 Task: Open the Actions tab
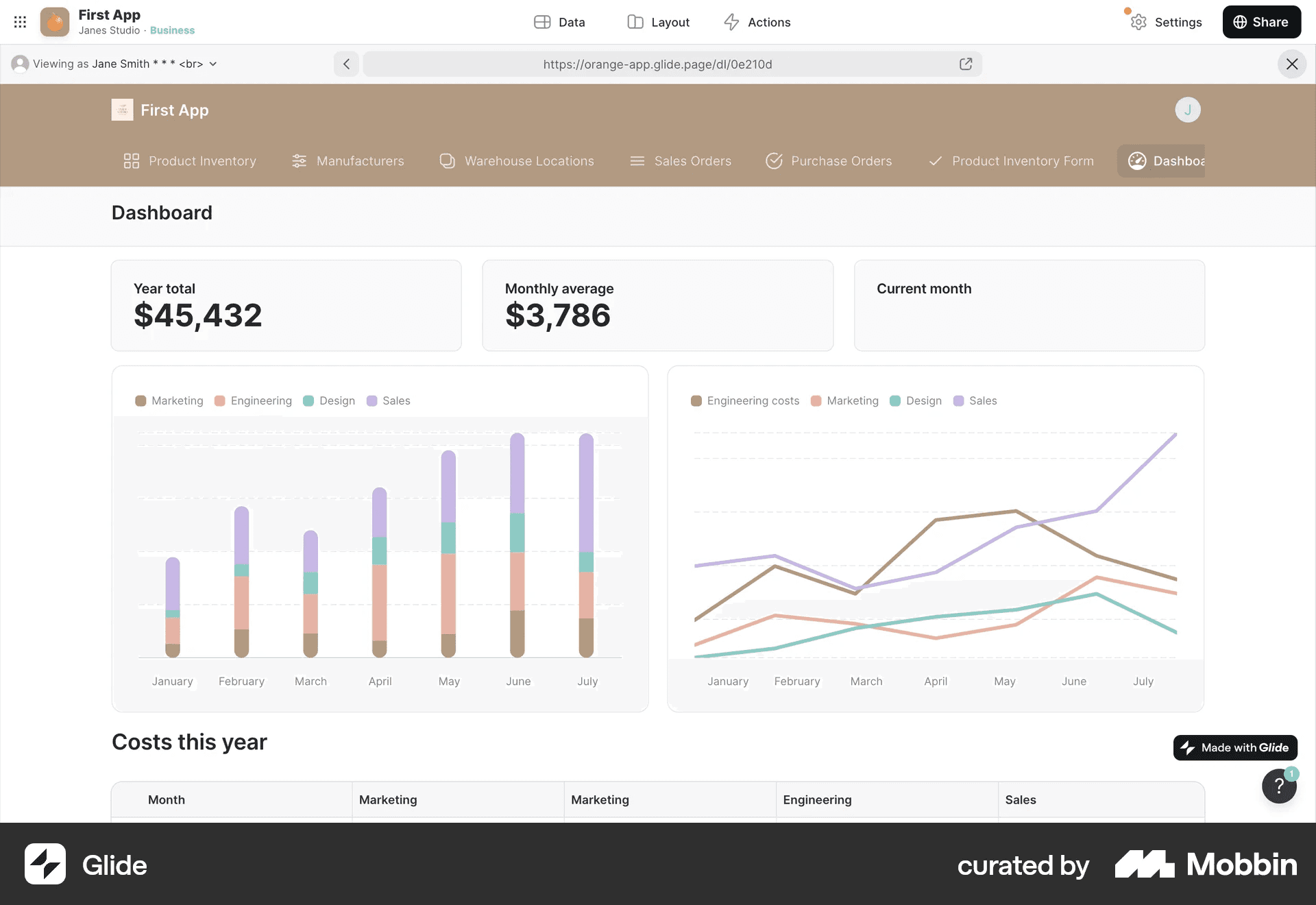pyautogui.click(x=757, y=22)
